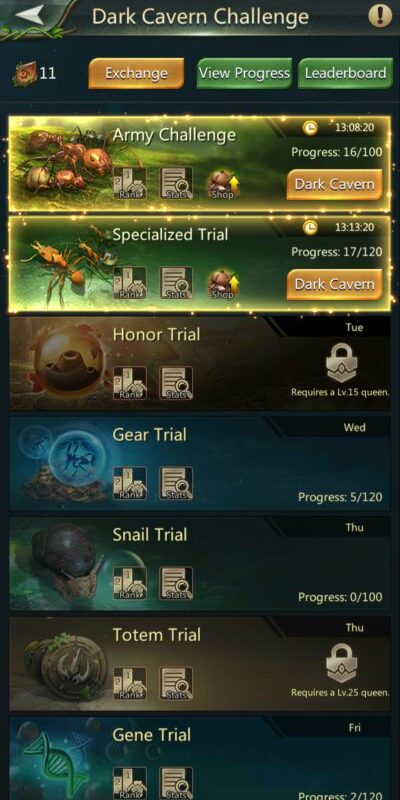Enter Dark Cavern for Army Challenge
The height and width of the screenshot is (800, 400).
[x=335, y=184]
